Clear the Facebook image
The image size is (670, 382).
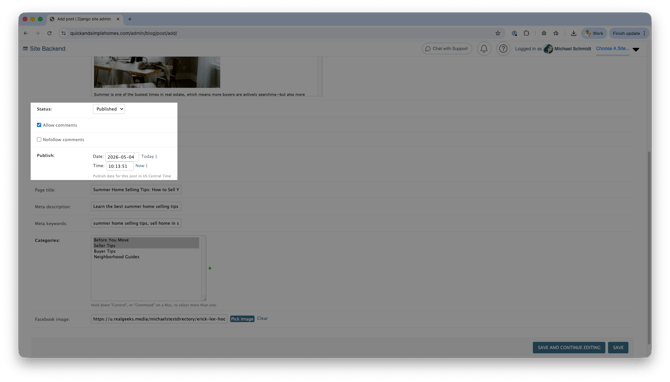click(x=262, y=319)
